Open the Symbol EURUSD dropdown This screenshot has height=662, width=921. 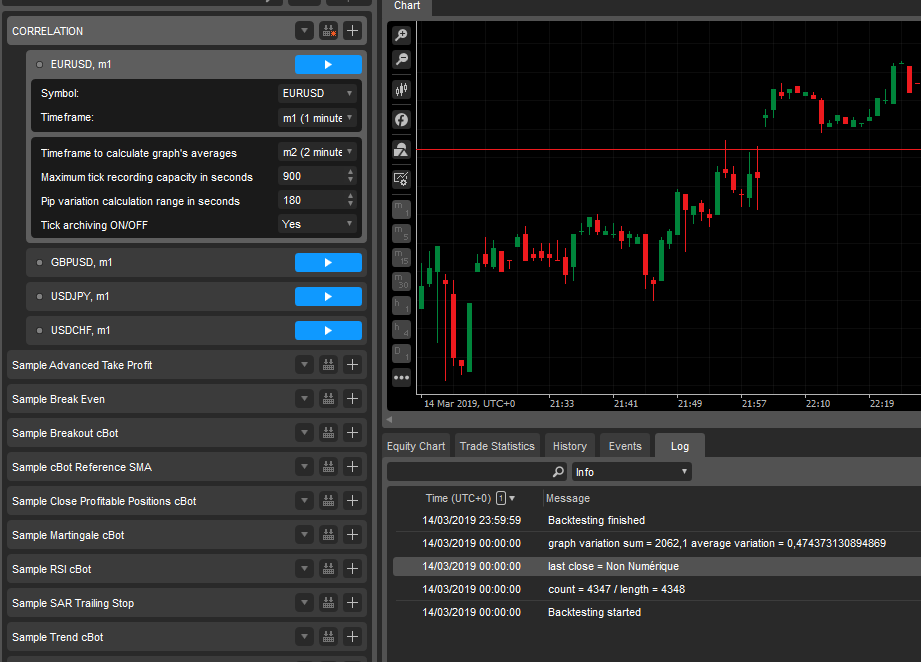(x=318, y=93)
